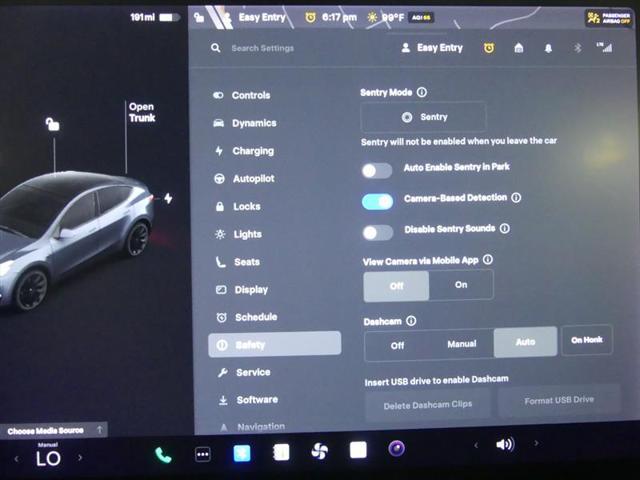Decrease volume with left chevron
Viewport: 640px width, 480px height.
pyautogui.click(x=476, y=445)
